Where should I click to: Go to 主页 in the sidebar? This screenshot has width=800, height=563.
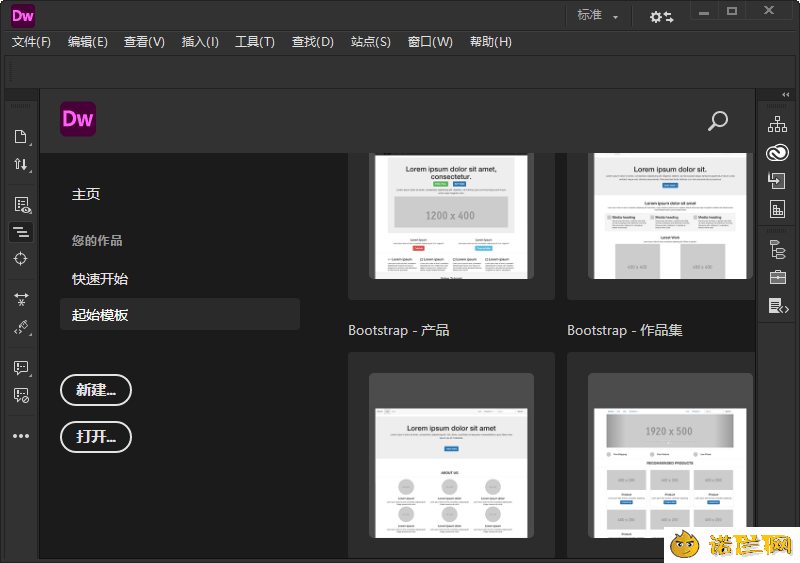86,194
